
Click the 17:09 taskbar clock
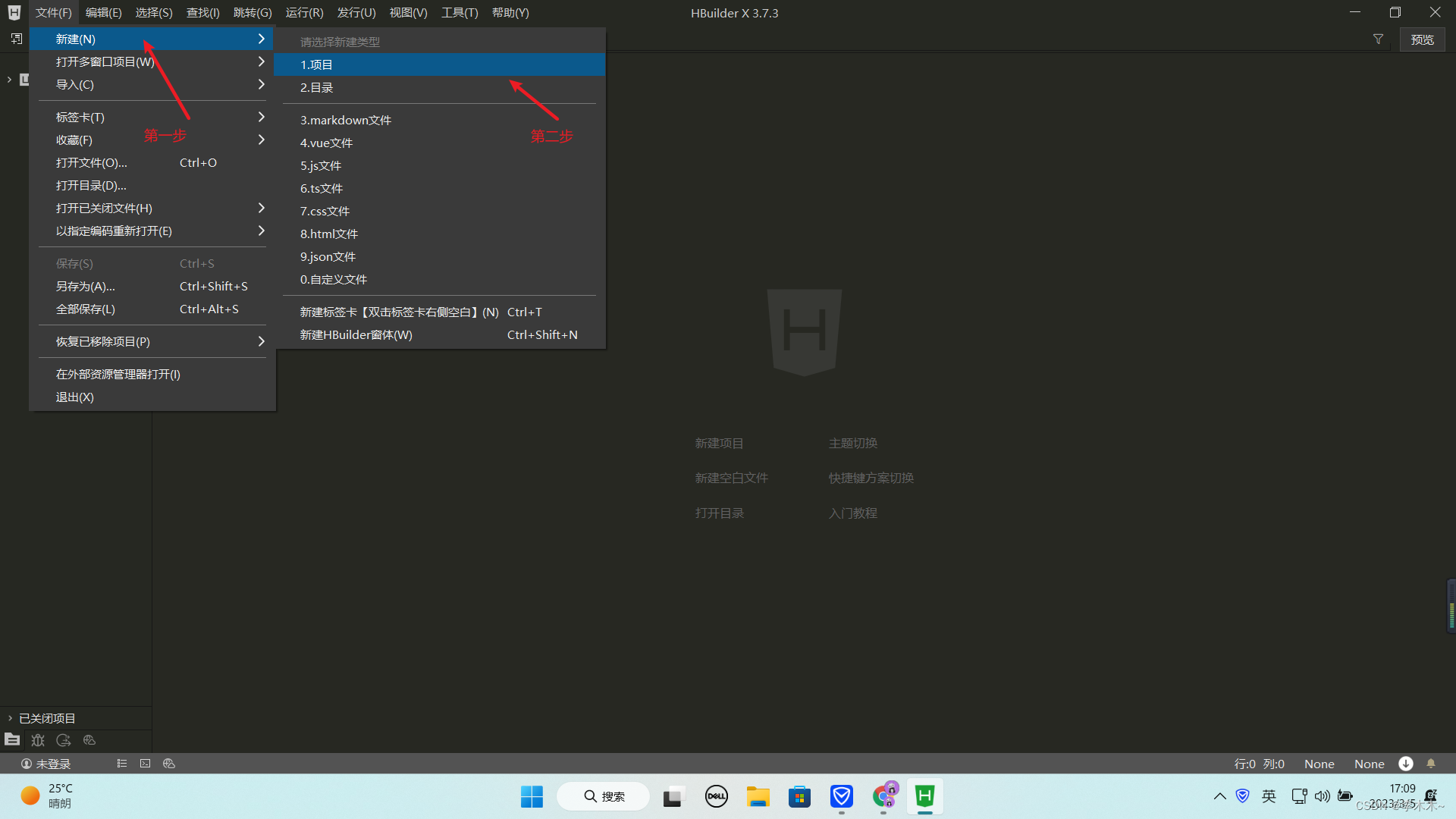[x=1402, y=789]
